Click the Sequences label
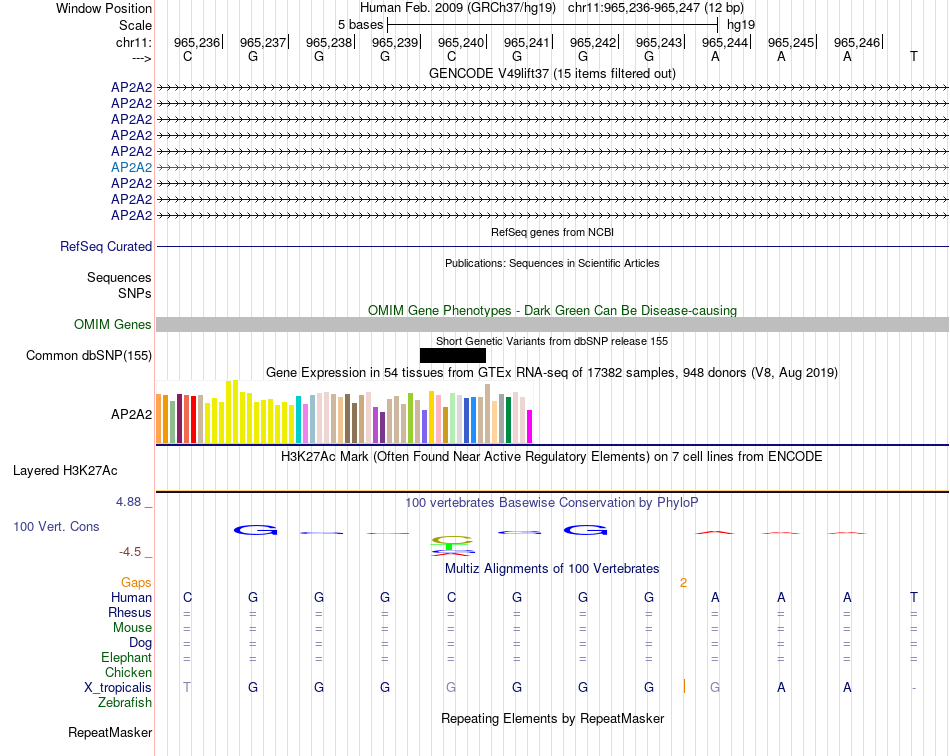The image size is (950, 756). point(119,277)
